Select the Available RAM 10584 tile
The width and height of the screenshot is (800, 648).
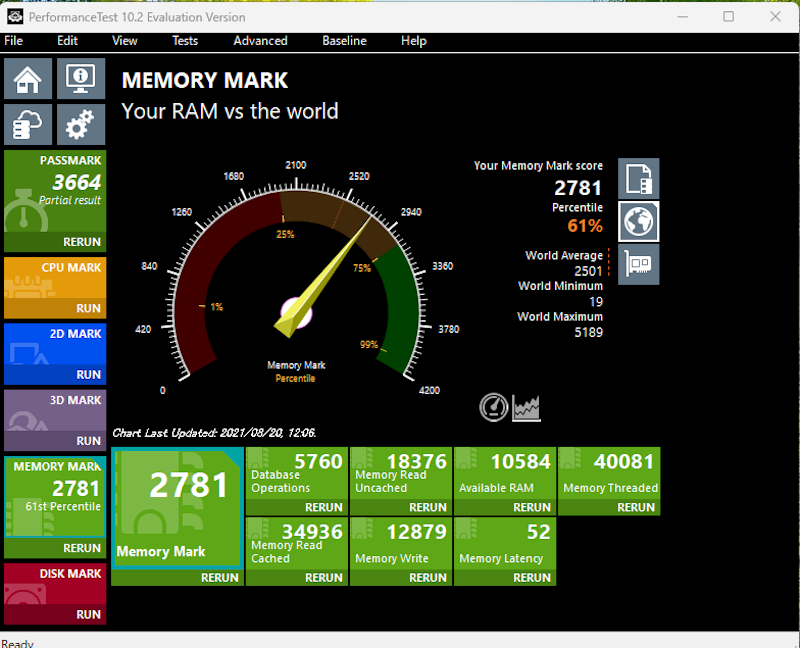click(x=505, y=473)
